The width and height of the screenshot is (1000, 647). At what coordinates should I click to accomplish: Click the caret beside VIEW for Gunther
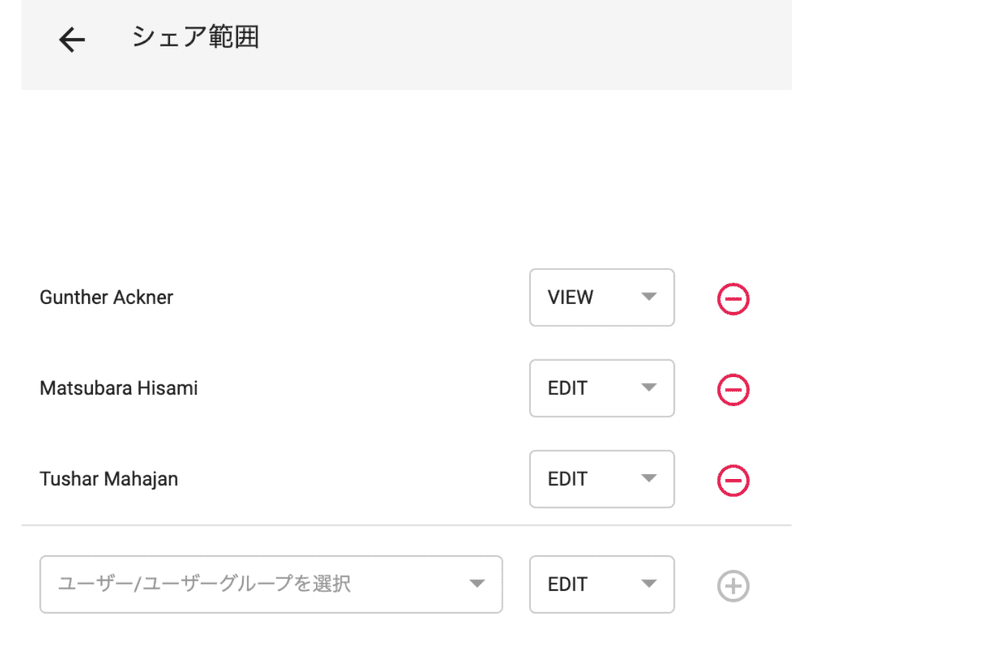pyautogui.click(x=649, y=297)
